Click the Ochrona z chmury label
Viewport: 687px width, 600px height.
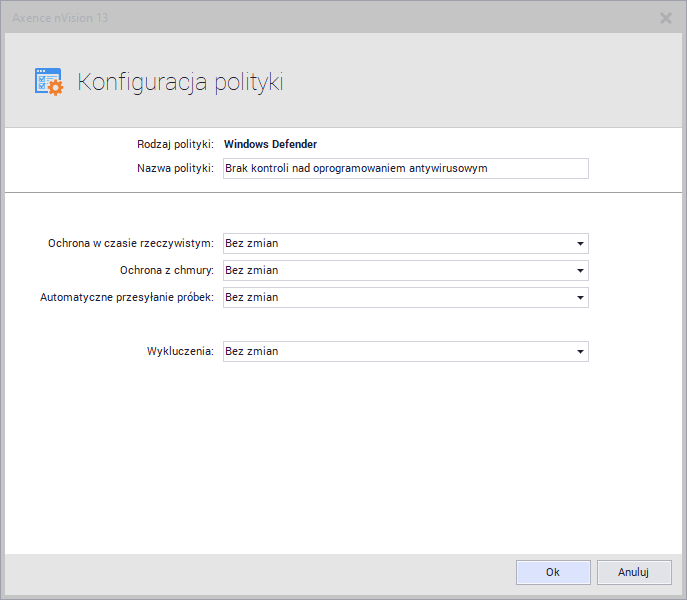pos(166,270)
